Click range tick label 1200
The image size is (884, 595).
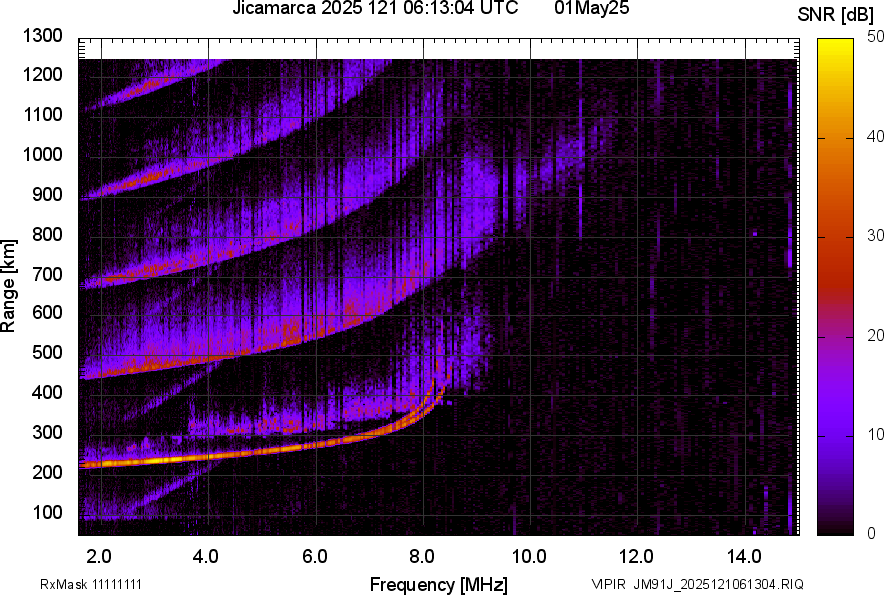point(42,74)
